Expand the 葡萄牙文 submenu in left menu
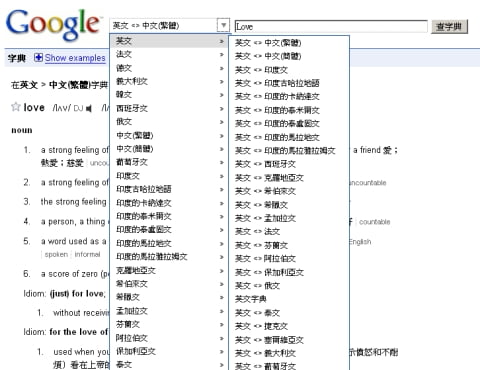Screen dimensions: 480x370 pyautogui.click(x=169, y=162)
